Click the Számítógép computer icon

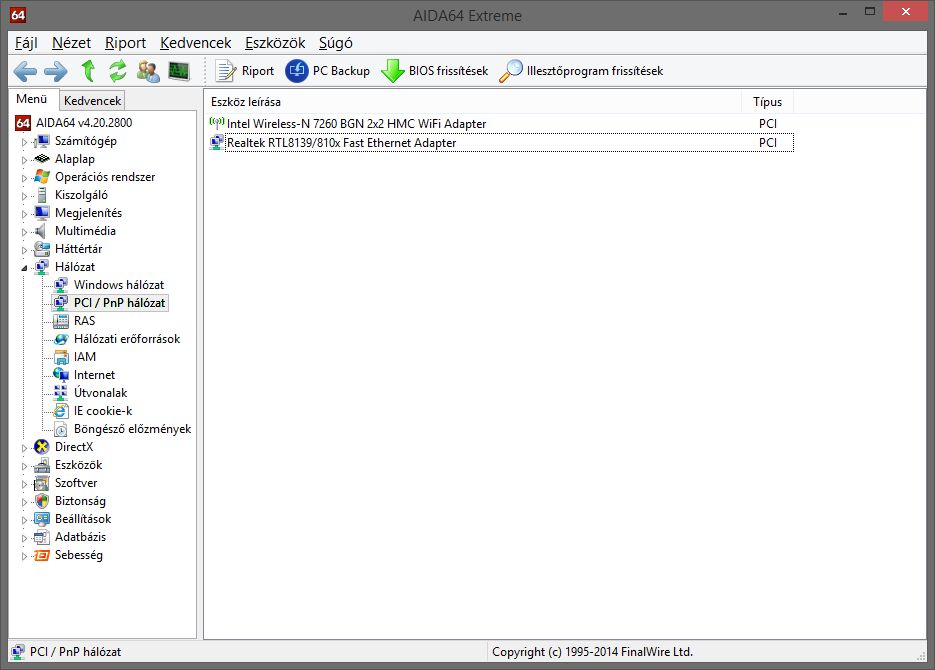42,141
